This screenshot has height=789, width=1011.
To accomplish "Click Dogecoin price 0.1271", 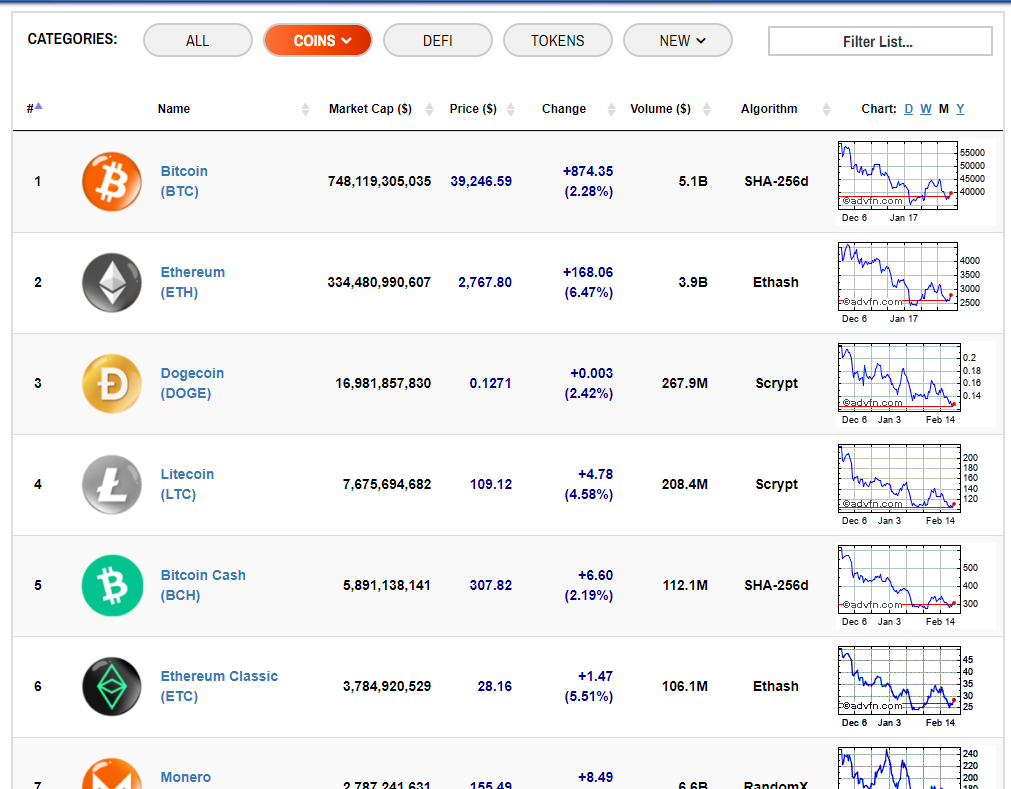I will 490,384.
